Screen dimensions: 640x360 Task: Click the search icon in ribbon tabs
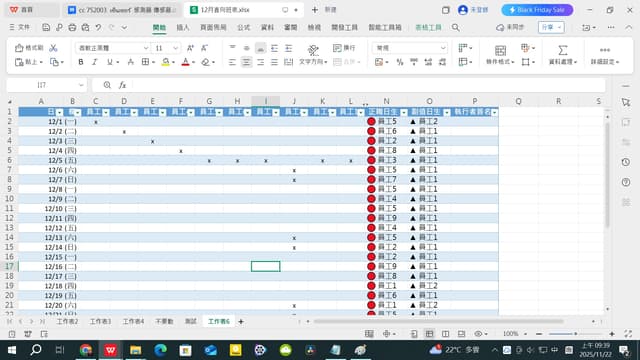click(456, 27)
